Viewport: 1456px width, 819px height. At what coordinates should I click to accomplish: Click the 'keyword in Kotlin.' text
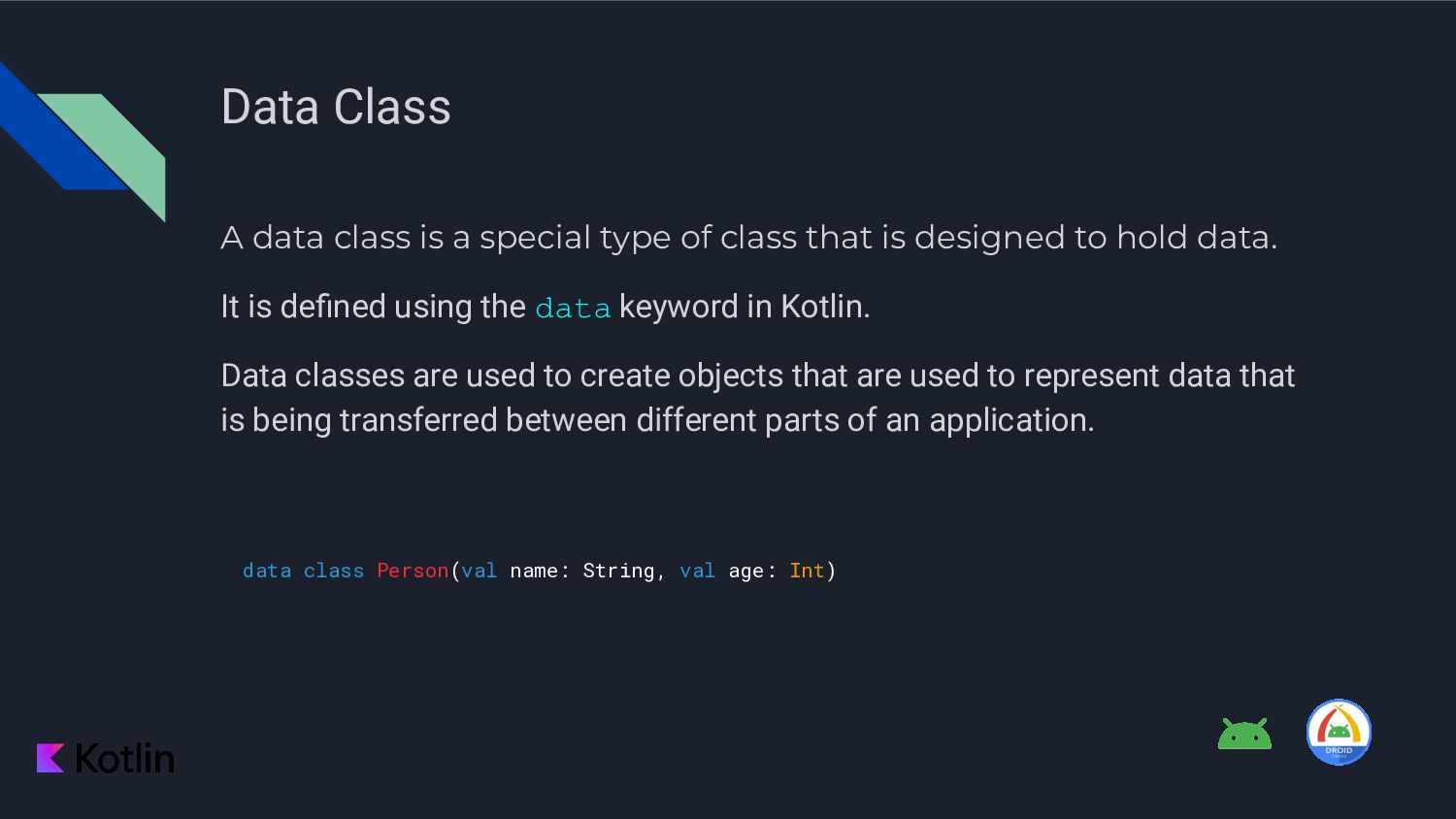tap(745, 307)
